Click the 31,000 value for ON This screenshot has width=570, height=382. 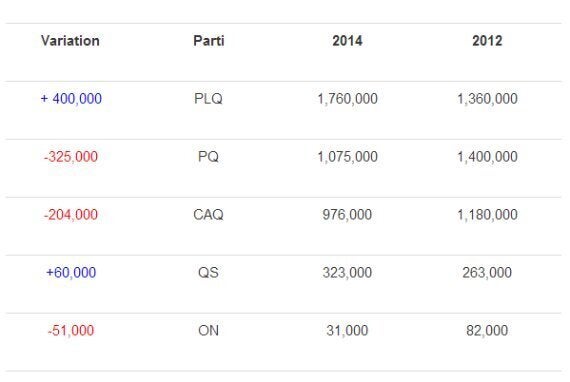(x=347, y=330)
